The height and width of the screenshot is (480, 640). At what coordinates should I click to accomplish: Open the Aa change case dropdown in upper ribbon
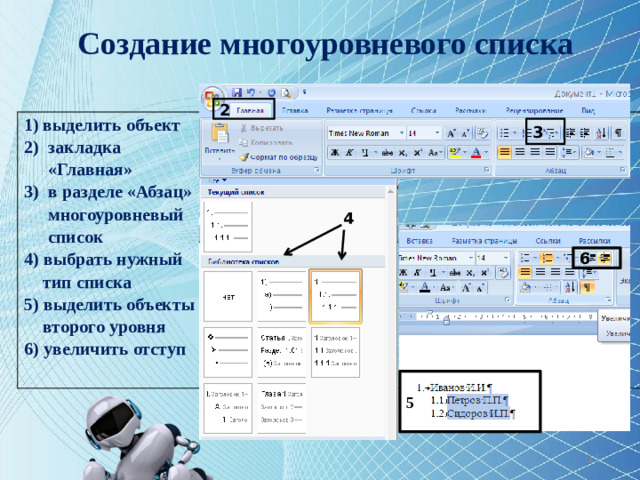[436, 153]
